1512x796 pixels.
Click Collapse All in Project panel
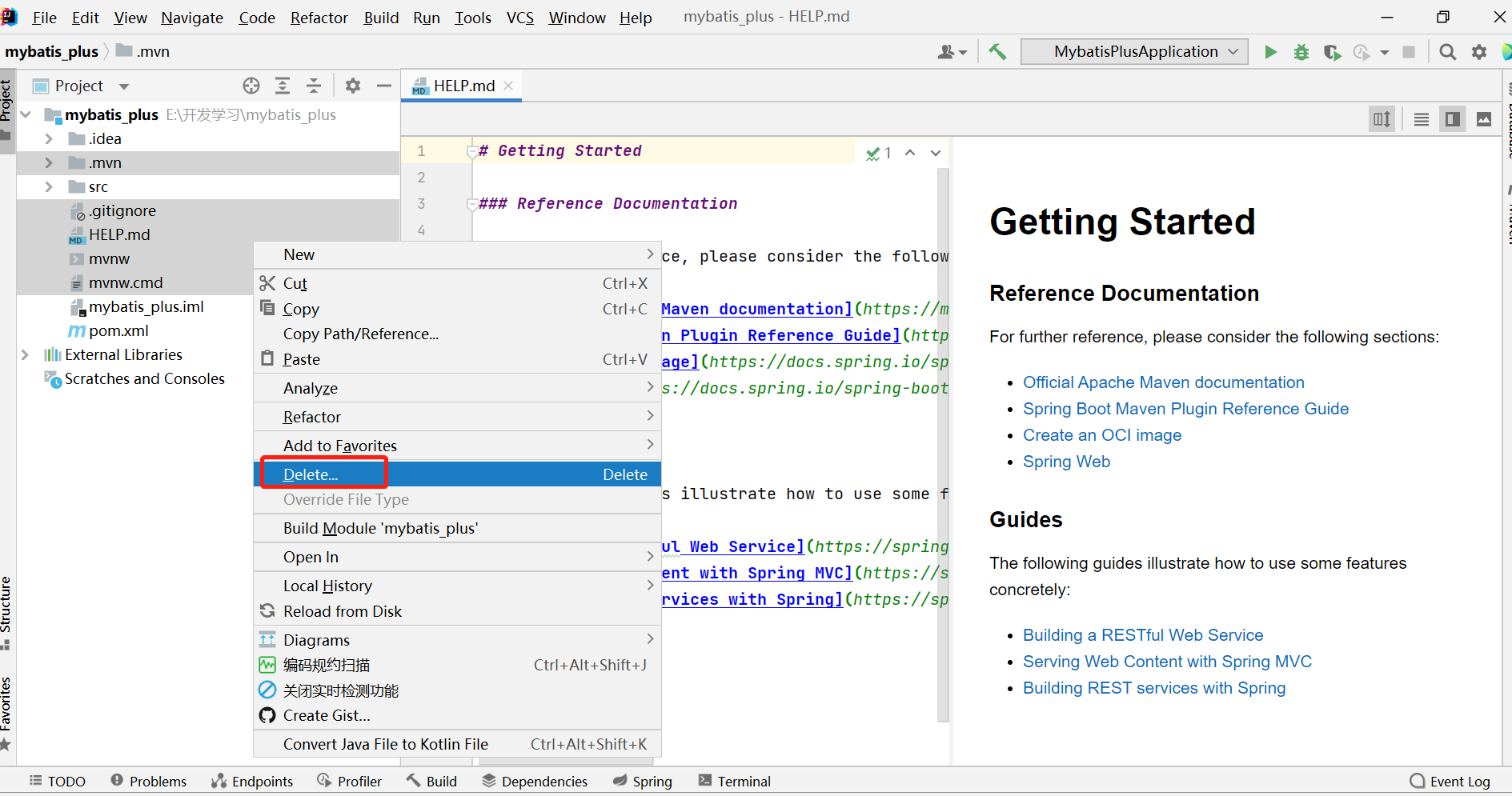[314, 86]
